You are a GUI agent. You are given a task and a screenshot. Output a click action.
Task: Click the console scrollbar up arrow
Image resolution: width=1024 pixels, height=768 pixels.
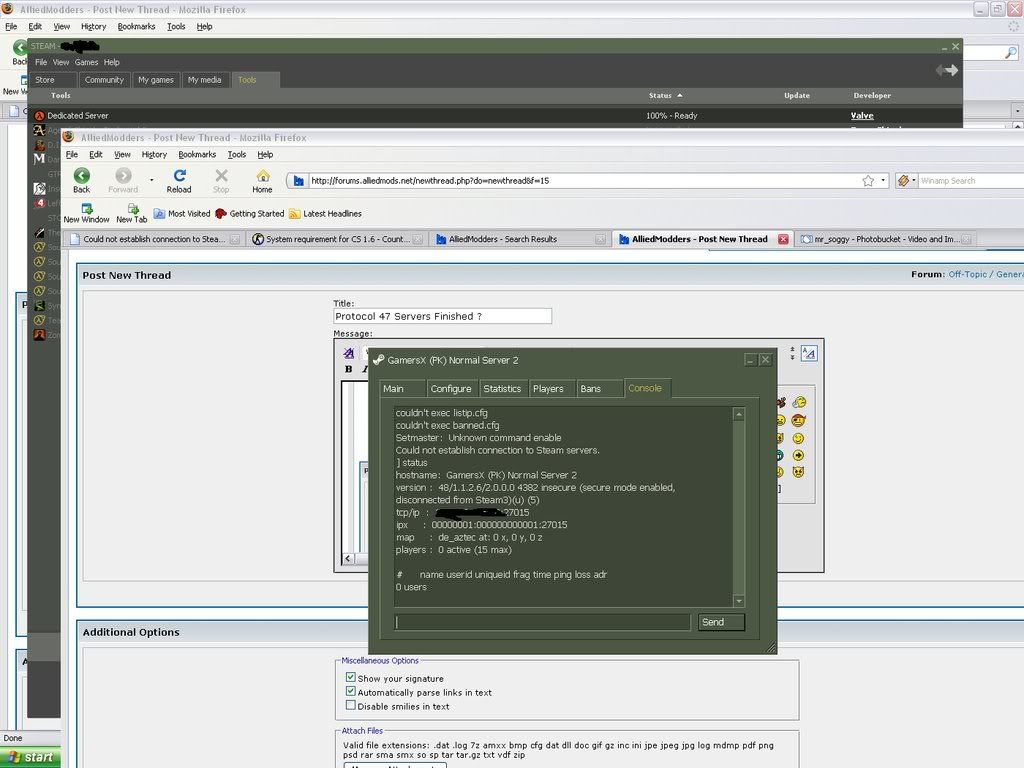pos(739,414)
